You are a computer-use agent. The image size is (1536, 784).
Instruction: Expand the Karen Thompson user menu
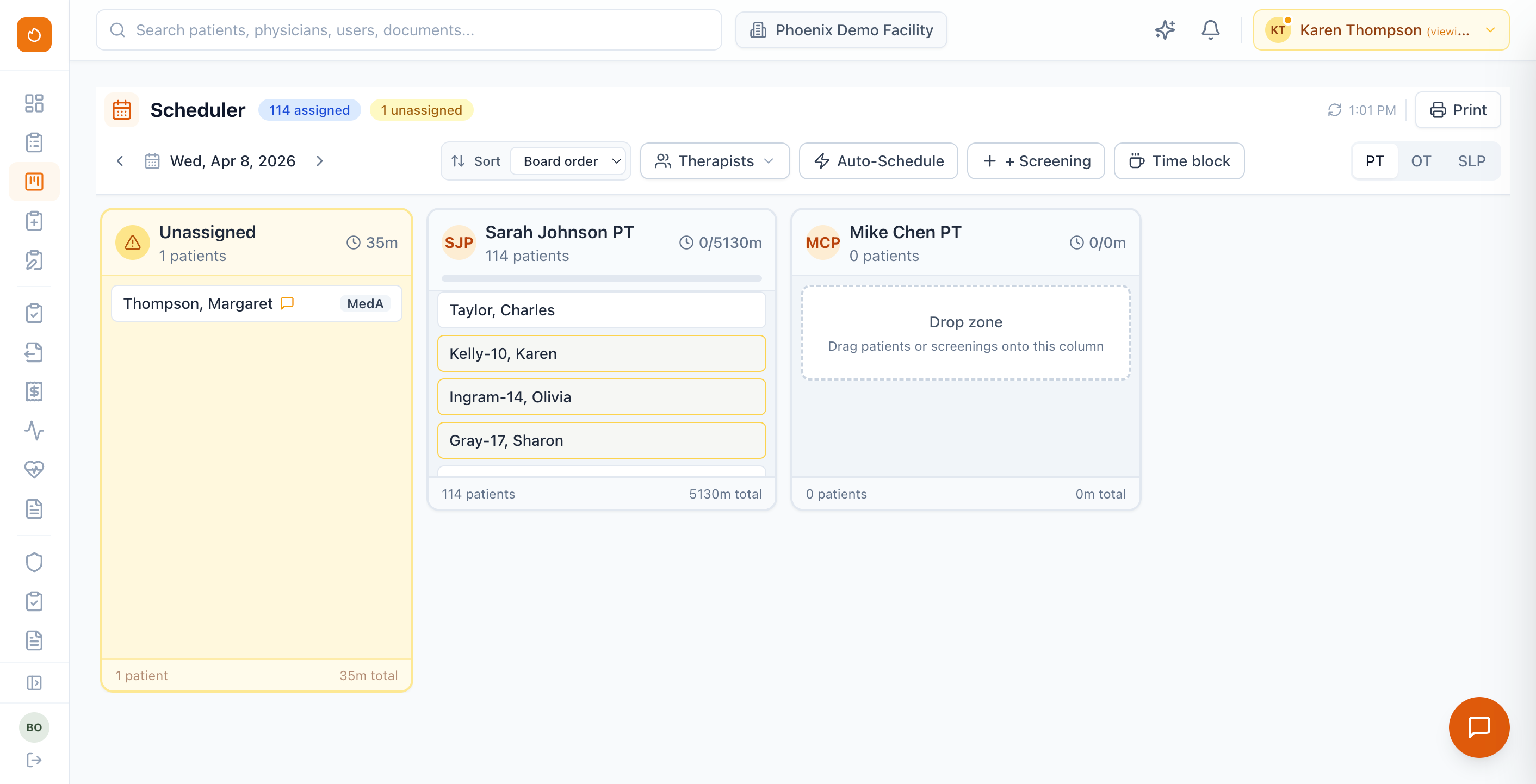[x=1381, y=30]
